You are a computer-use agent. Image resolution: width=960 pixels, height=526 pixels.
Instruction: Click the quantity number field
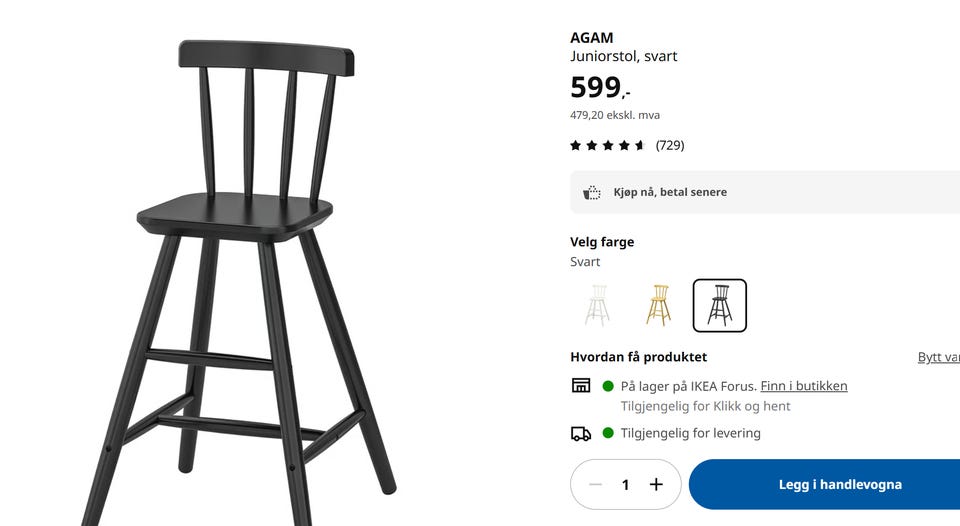pyautogui.click(x=625, y=484)
